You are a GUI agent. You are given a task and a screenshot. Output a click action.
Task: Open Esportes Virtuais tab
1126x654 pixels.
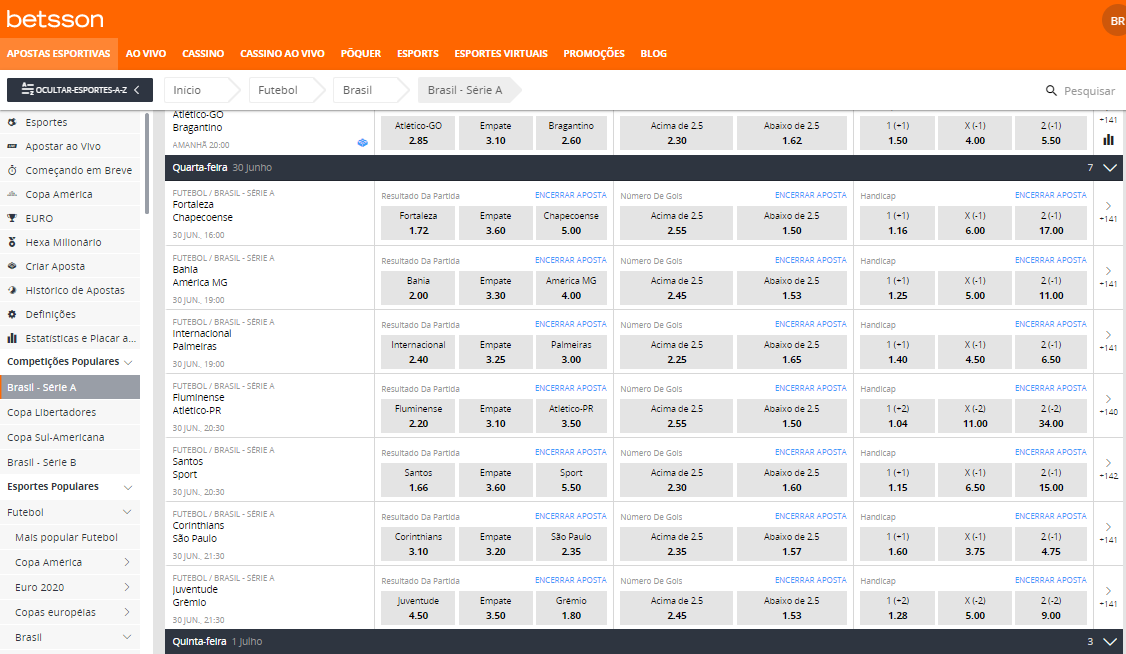coord(501,54)
